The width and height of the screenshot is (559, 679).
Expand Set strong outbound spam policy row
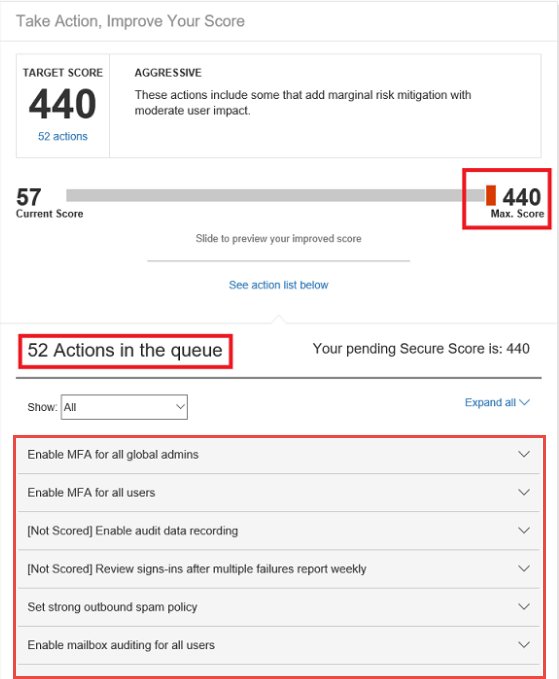(278, 607)
